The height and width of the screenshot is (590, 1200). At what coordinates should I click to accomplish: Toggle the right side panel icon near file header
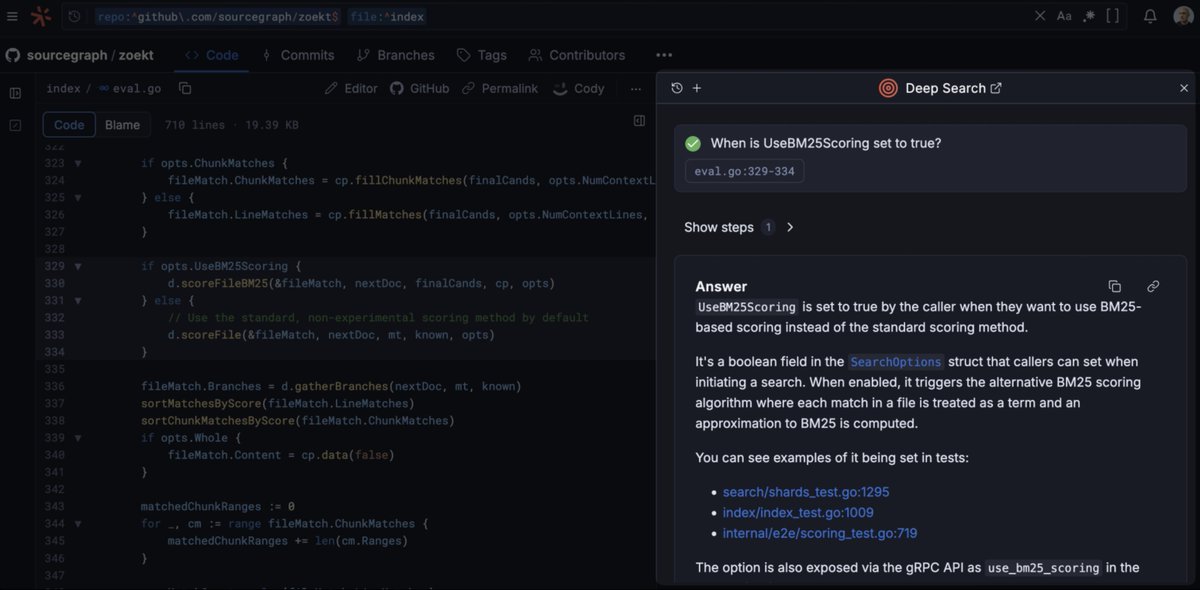pyautogui.click(x=640, y=121)
